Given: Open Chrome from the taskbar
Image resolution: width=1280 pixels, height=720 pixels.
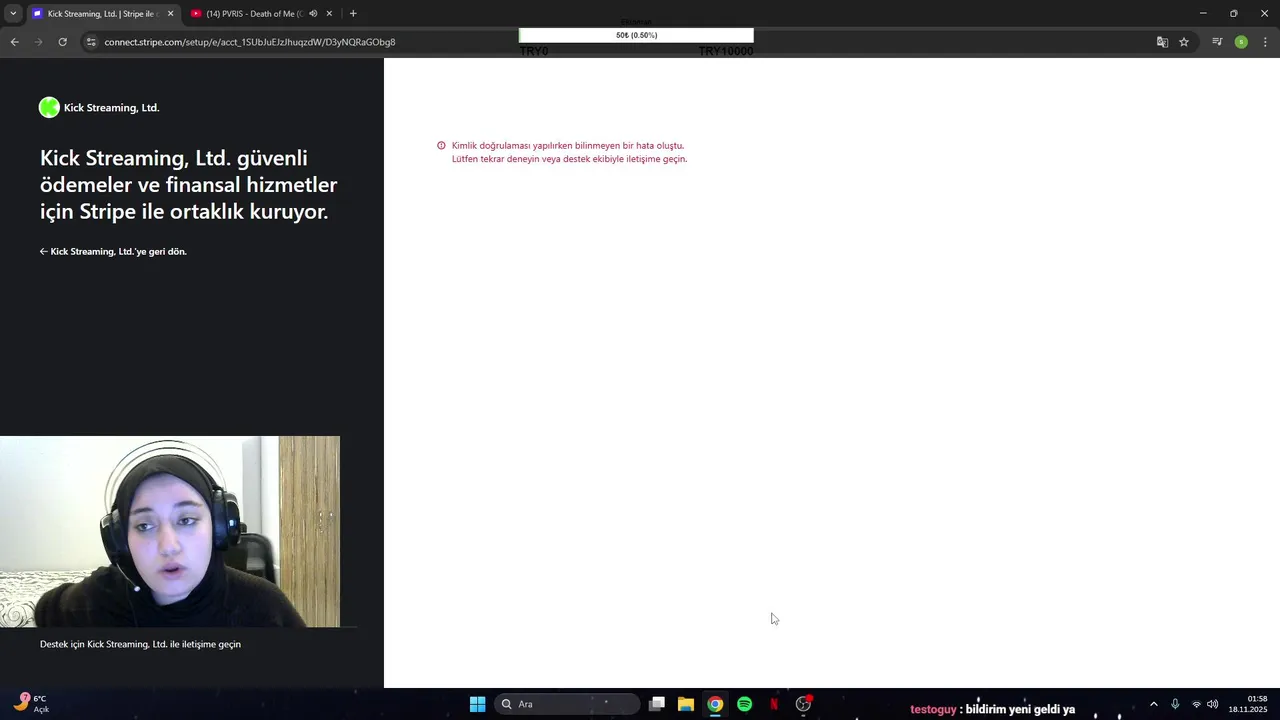Looking at the screenshot, I should click(715, 704).
